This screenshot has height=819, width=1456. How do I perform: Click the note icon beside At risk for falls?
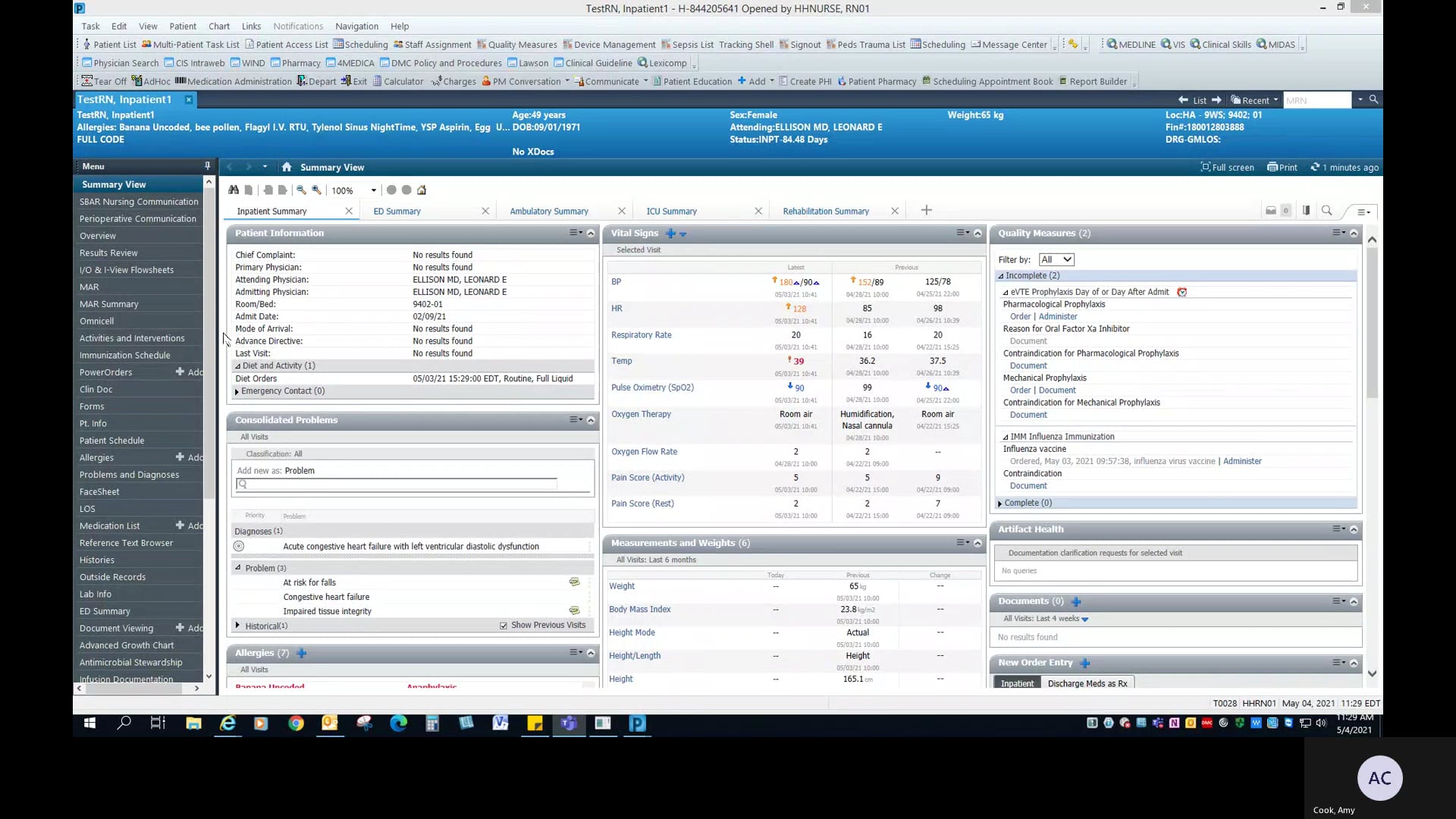click(x=574, y=582)
